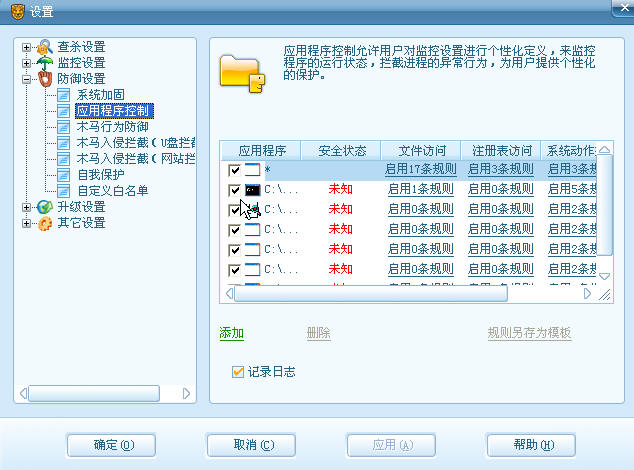Select 自我保护 in the tree

[101, 175]
